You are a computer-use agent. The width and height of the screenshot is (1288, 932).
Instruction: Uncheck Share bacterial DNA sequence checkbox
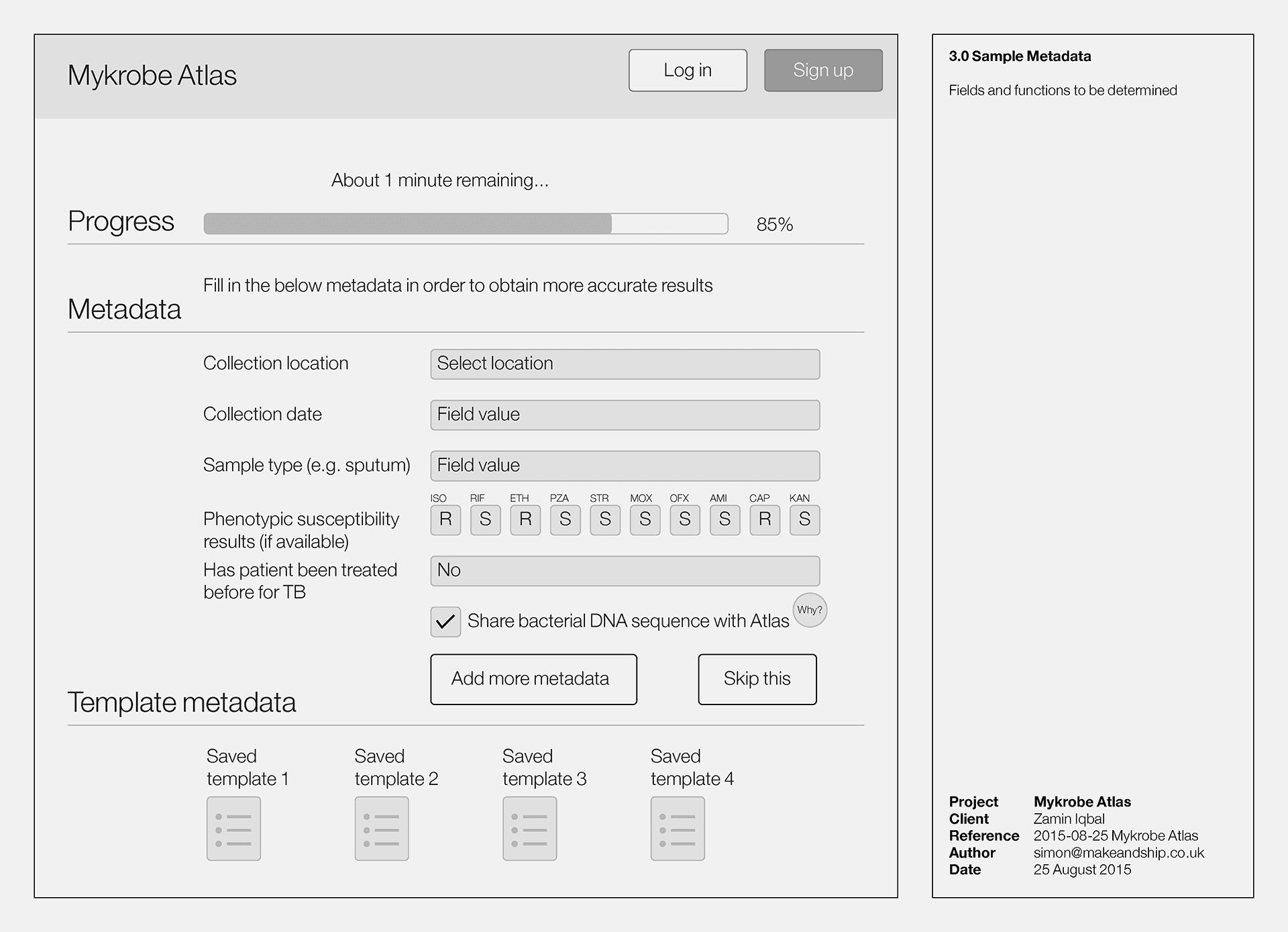445,621
